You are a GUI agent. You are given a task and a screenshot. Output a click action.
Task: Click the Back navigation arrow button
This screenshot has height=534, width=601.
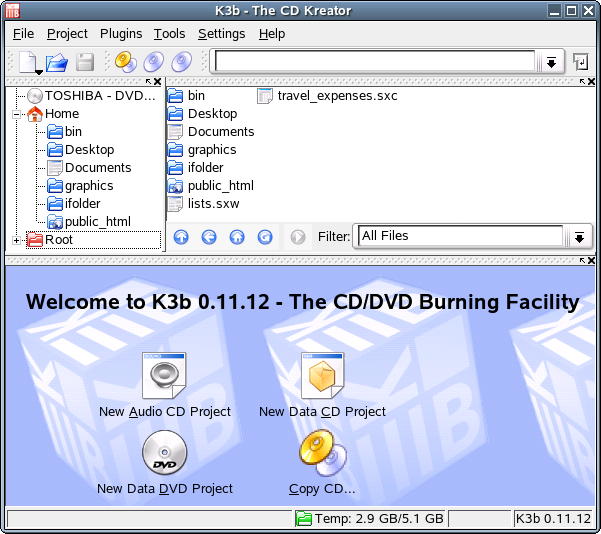coord(209,237)
